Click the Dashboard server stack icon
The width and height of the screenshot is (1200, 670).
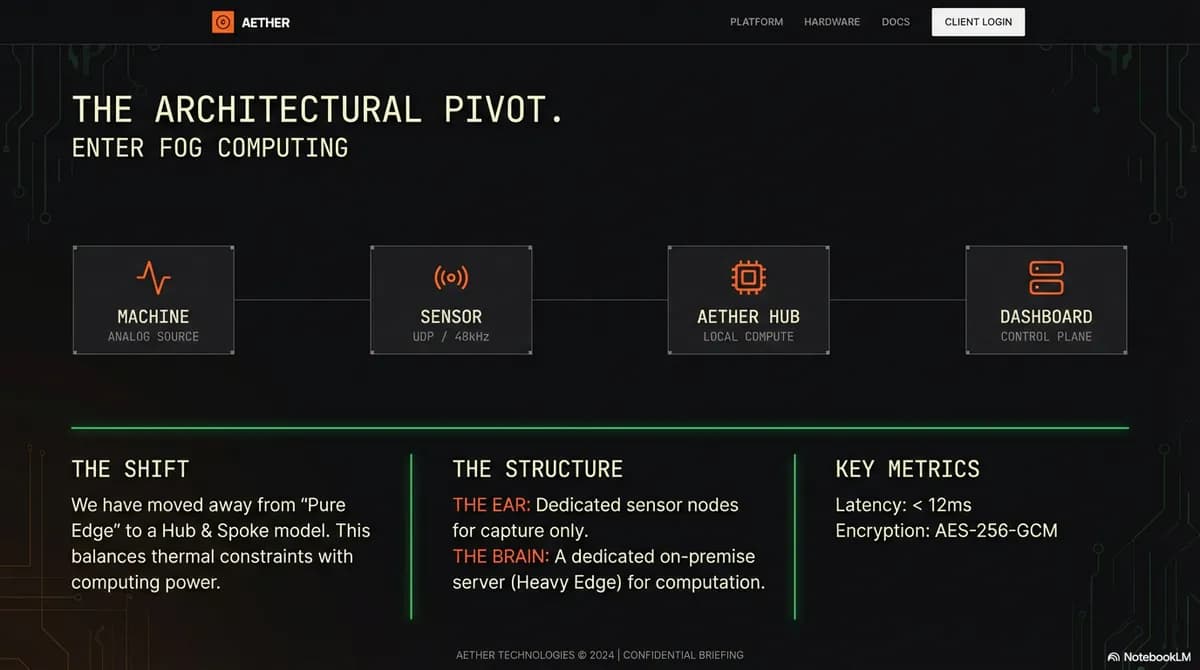point(1046,277)
